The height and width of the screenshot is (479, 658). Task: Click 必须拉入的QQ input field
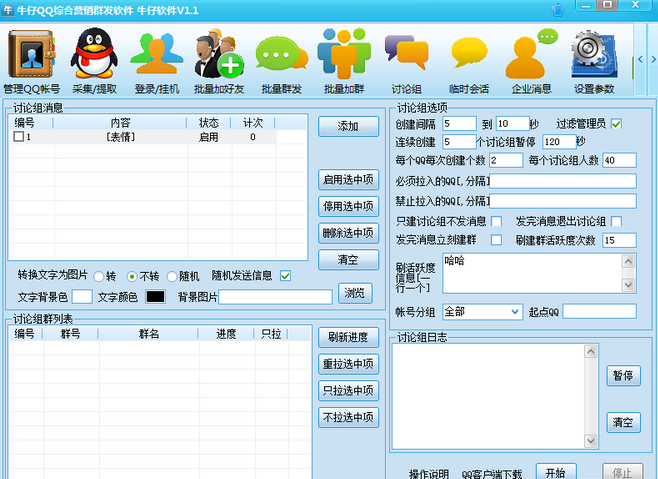[563, 181]
